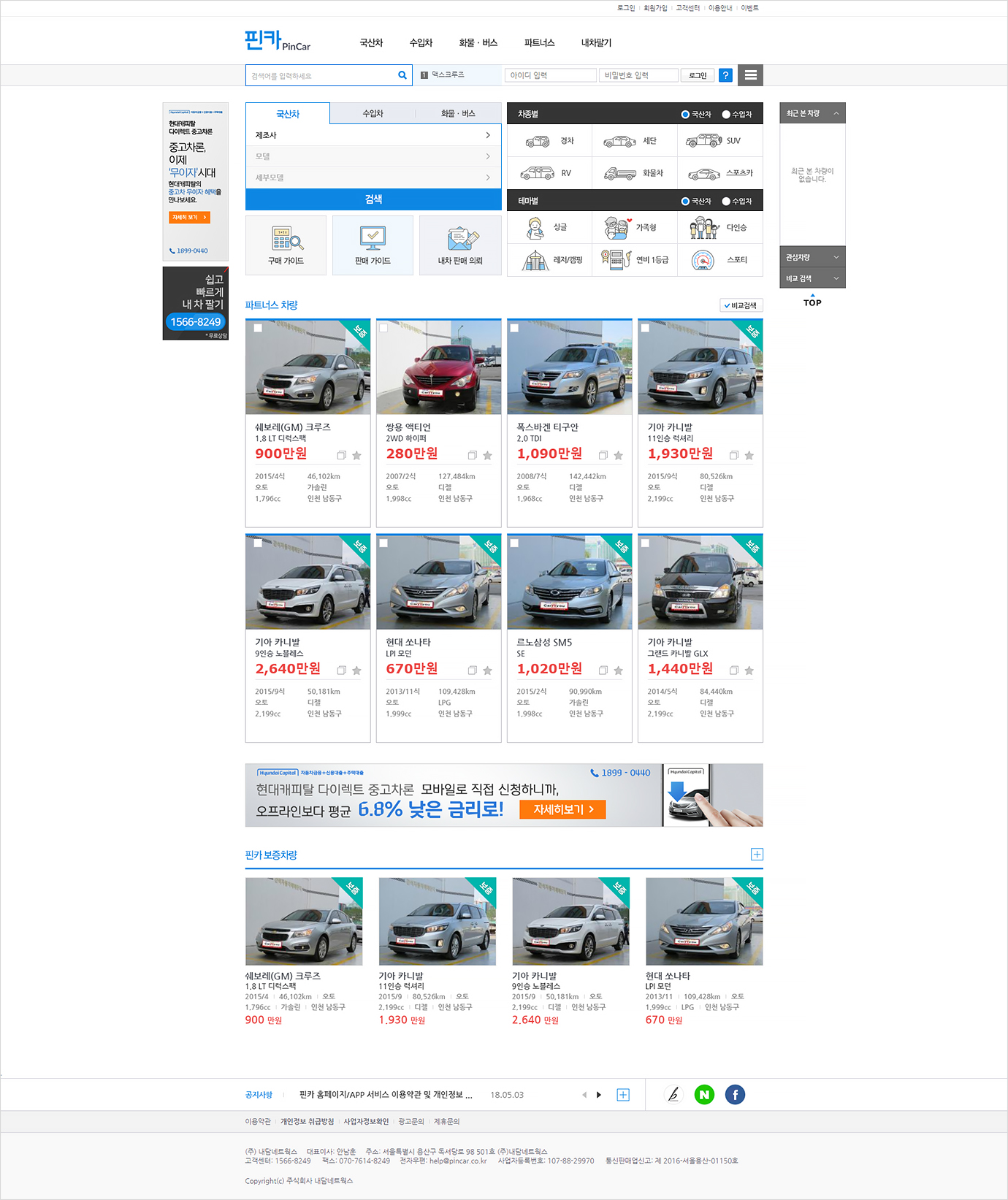The height and width of the screenshot is (1200, 1008).
Task: Open 내차팔기 in top navigation
Action: (x=596, y=43)
